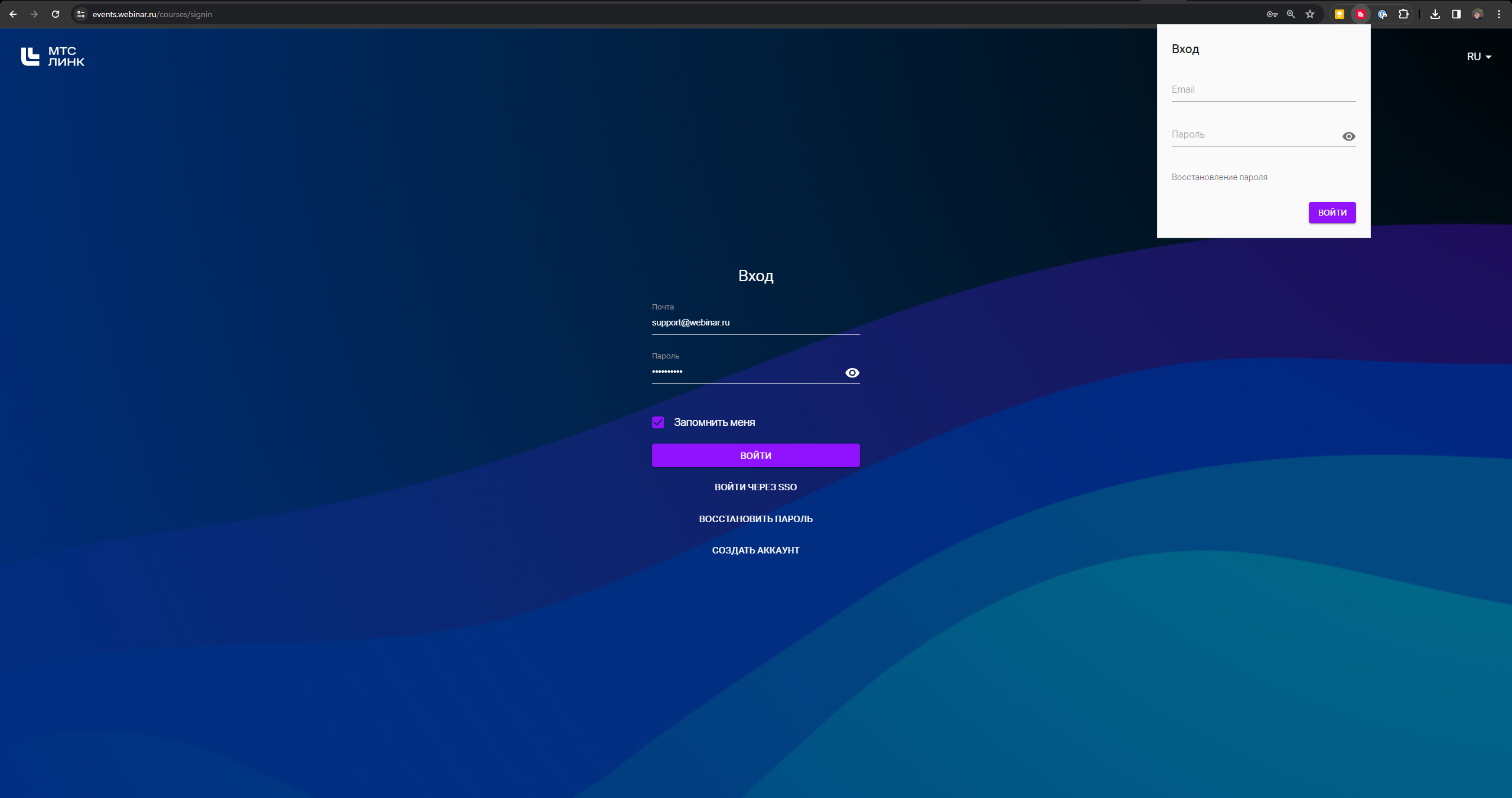Click the Почта email field with support@webinar.ru
Screen dimensions: 1512x798
(755, 323)
